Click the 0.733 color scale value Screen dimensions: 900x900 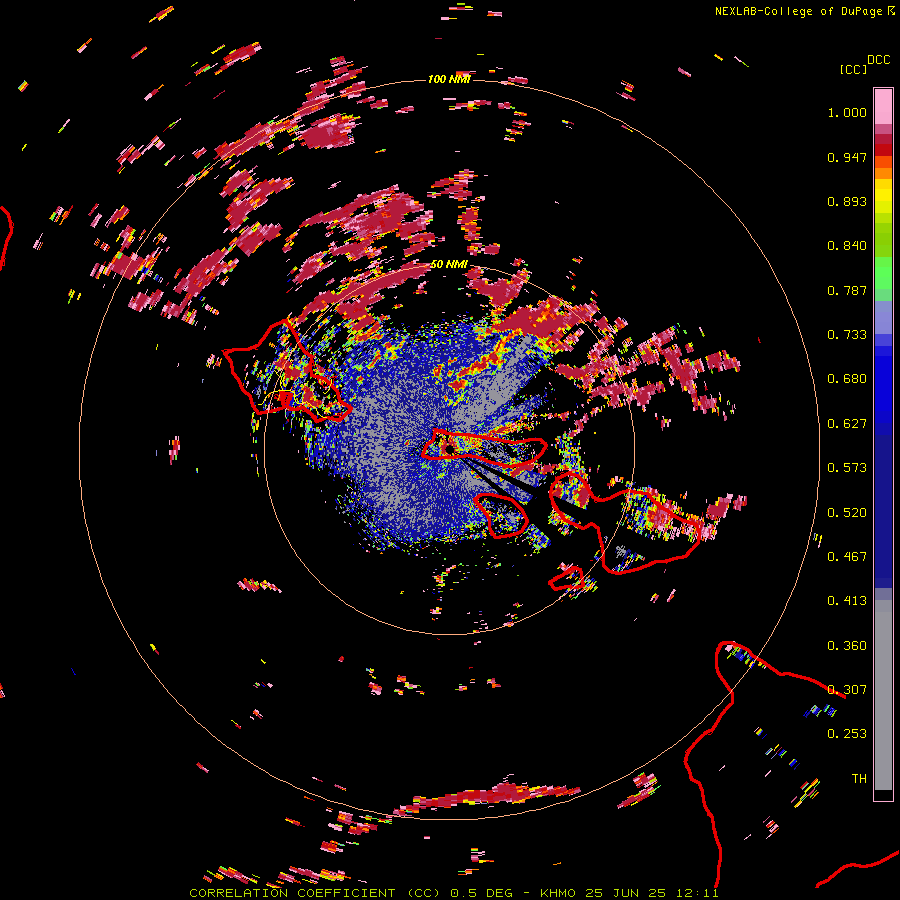(x=847, y=335)
